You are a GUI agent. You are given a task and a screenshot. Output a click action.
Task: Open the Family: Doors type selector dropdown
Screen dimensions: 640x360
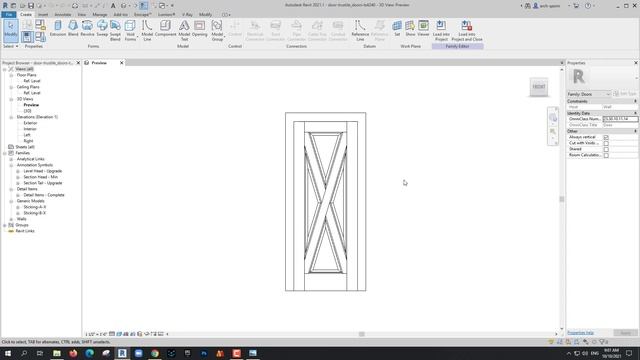pos(589,94)
